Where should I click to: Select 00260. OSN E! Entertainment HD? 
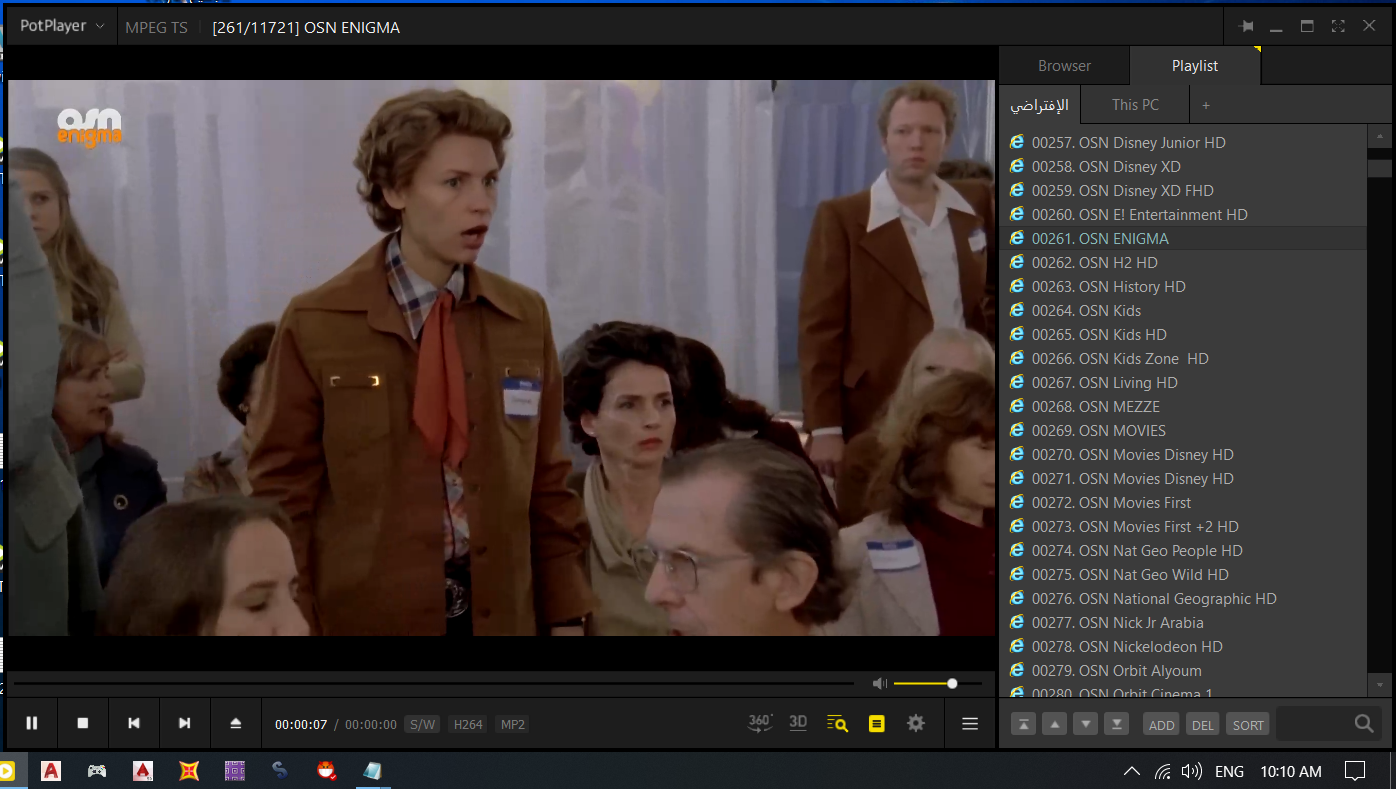coord(1183,214)
